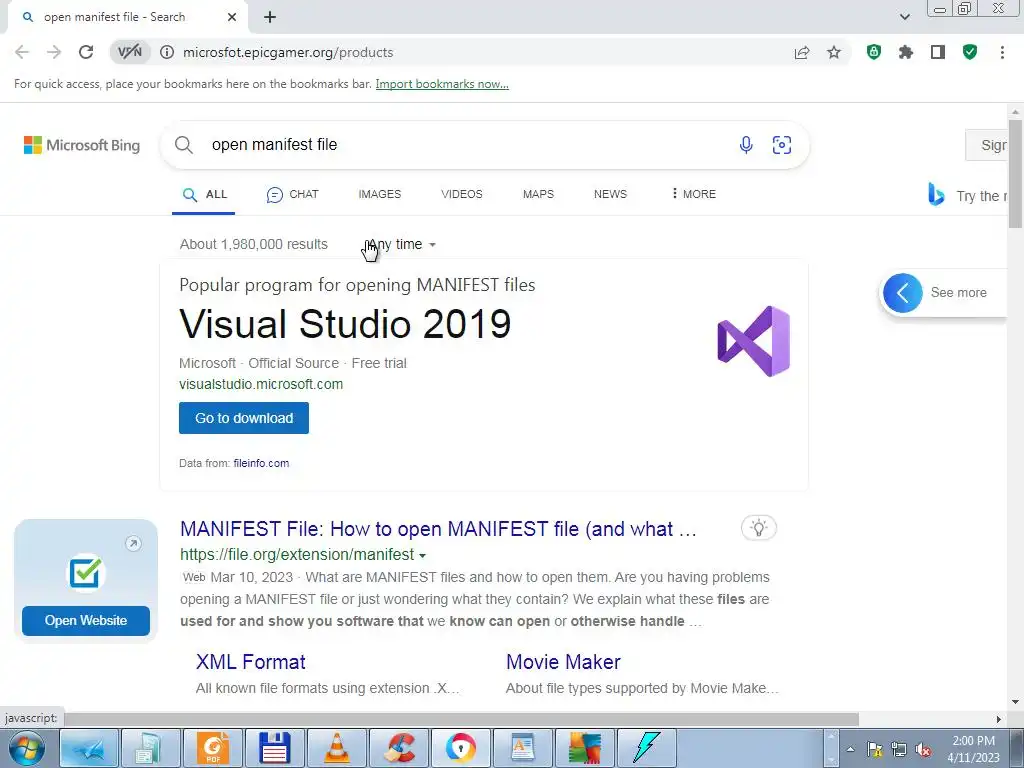Click the vertical scrollbar thumb
The height and width of the screenshot is (768, 1024).
(x=1015, y=174)
